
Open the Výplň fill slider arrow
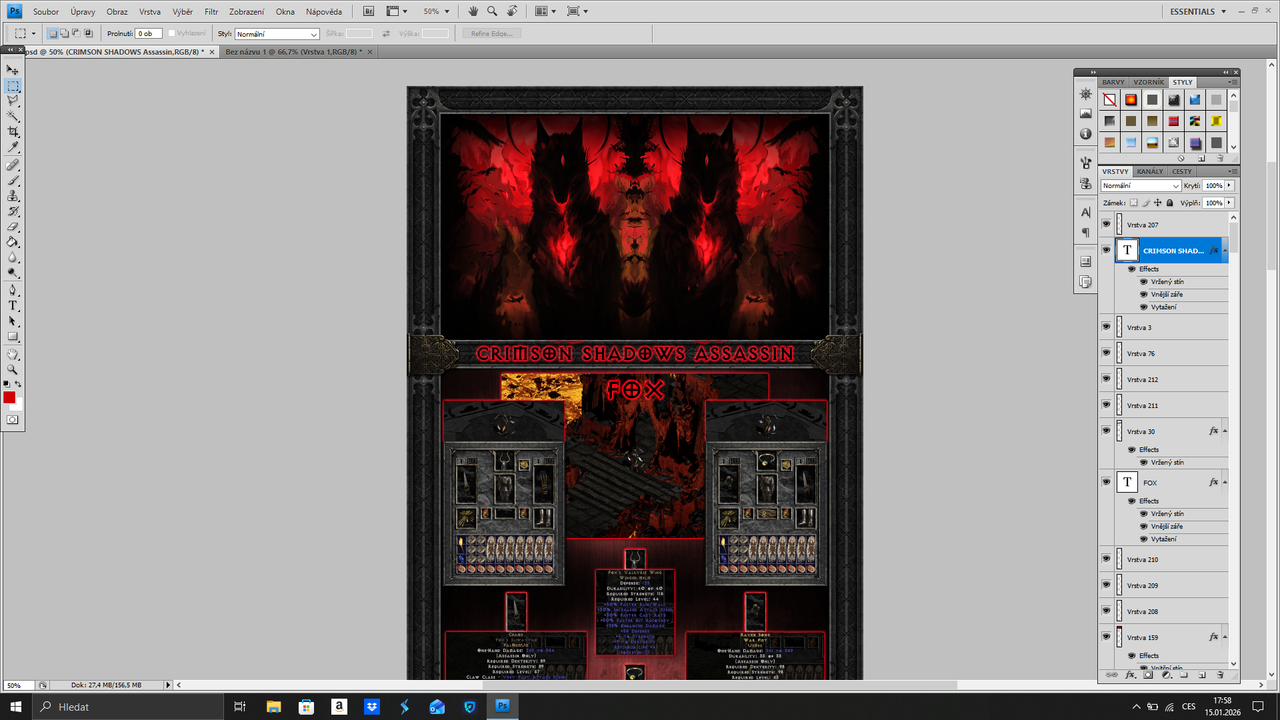point(1229,203)
